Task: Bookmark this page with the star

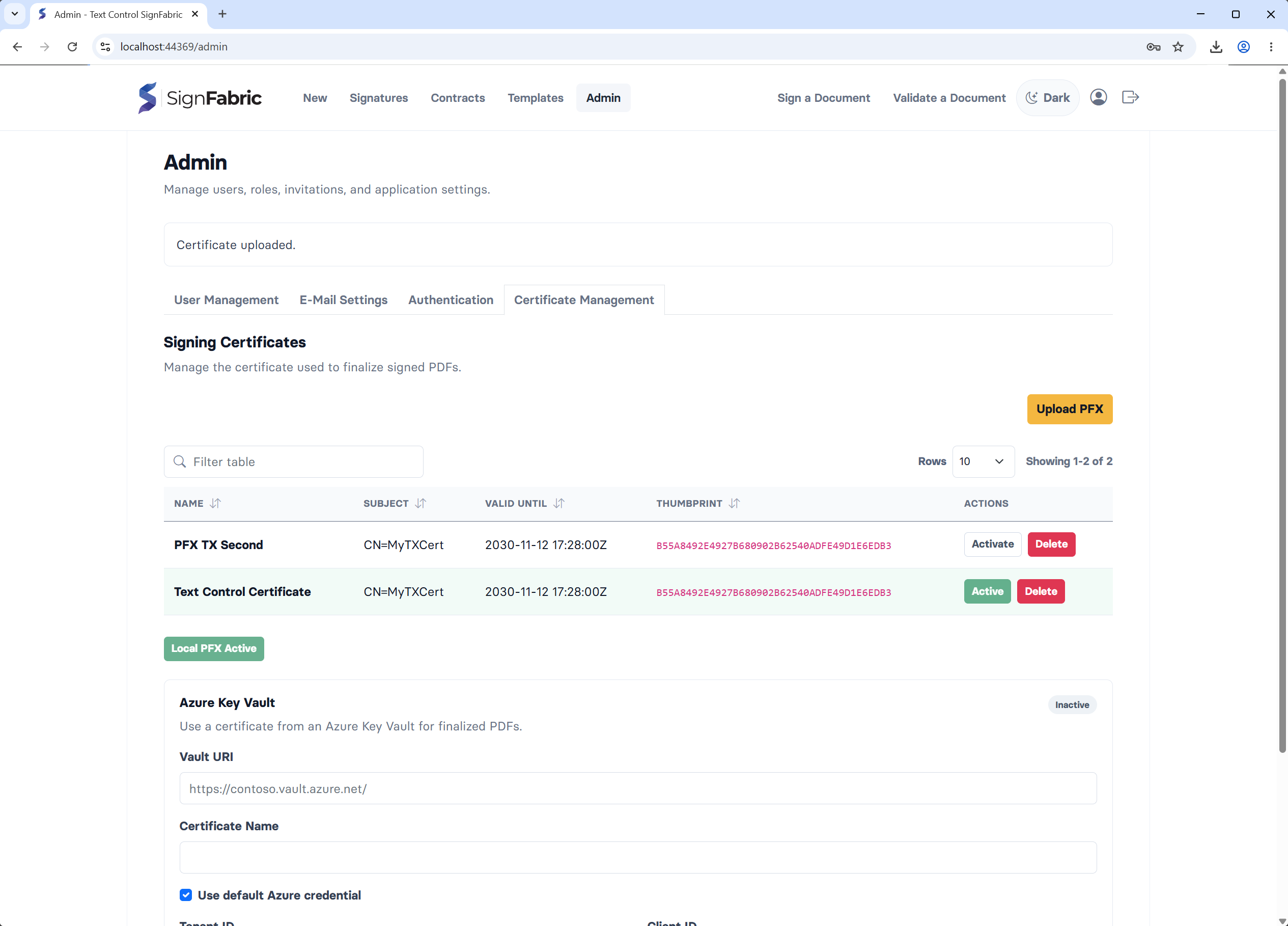Action: (x=1179, y=46)
